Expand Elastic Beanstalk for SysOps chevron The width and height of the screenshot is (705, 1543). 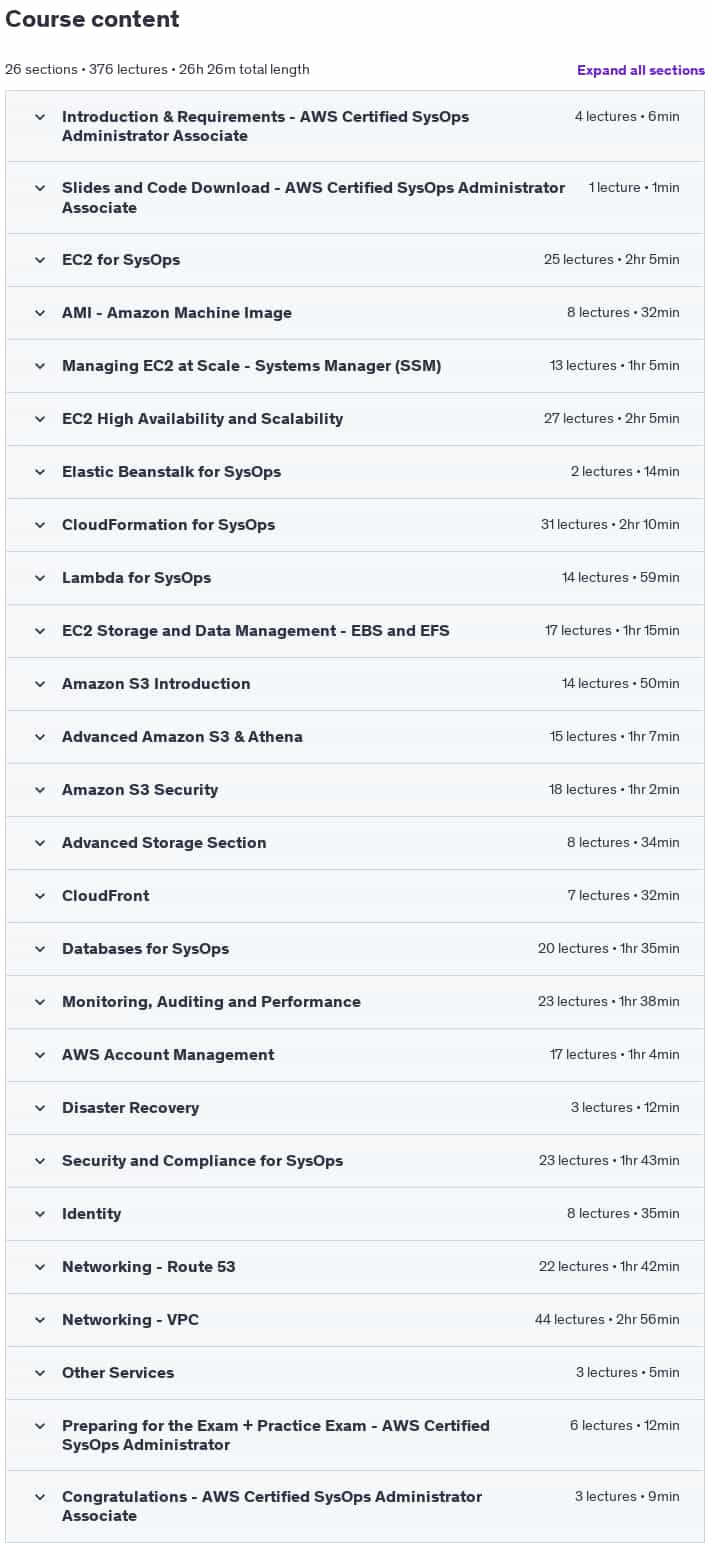[40, 472]
